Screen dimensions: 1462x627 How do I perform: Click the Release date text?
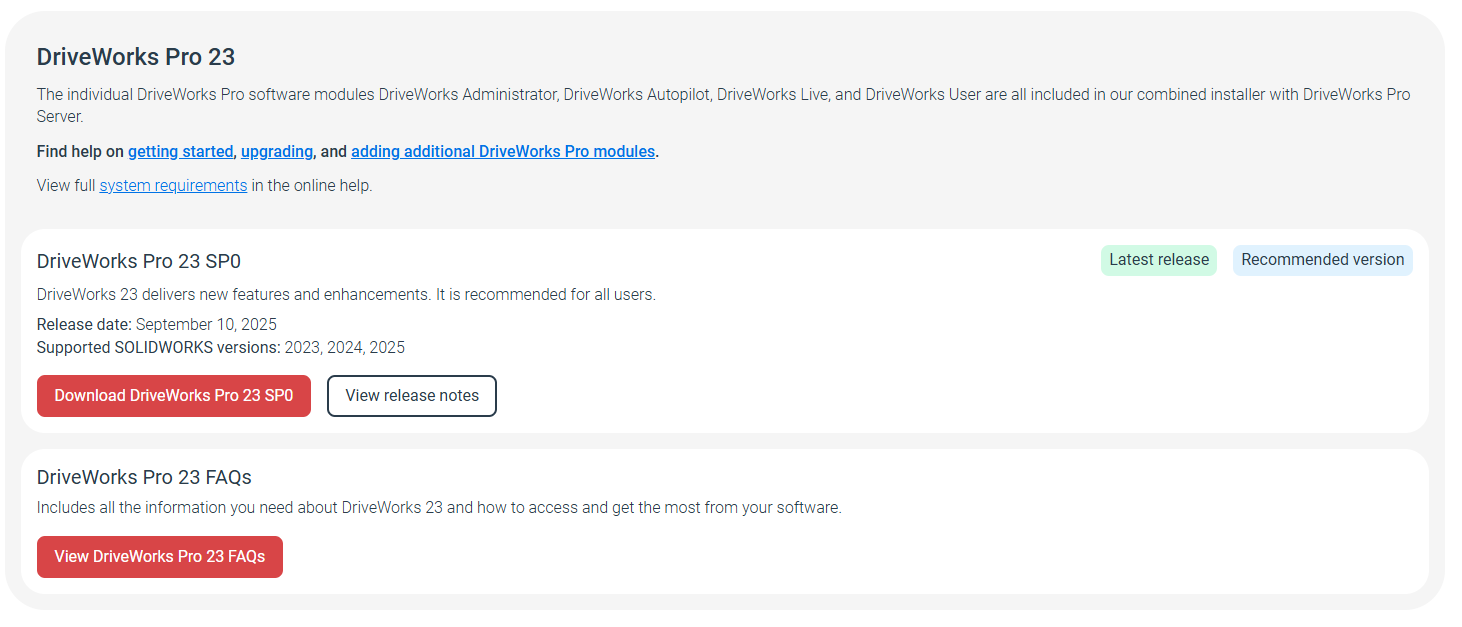[x=84, y=324]
